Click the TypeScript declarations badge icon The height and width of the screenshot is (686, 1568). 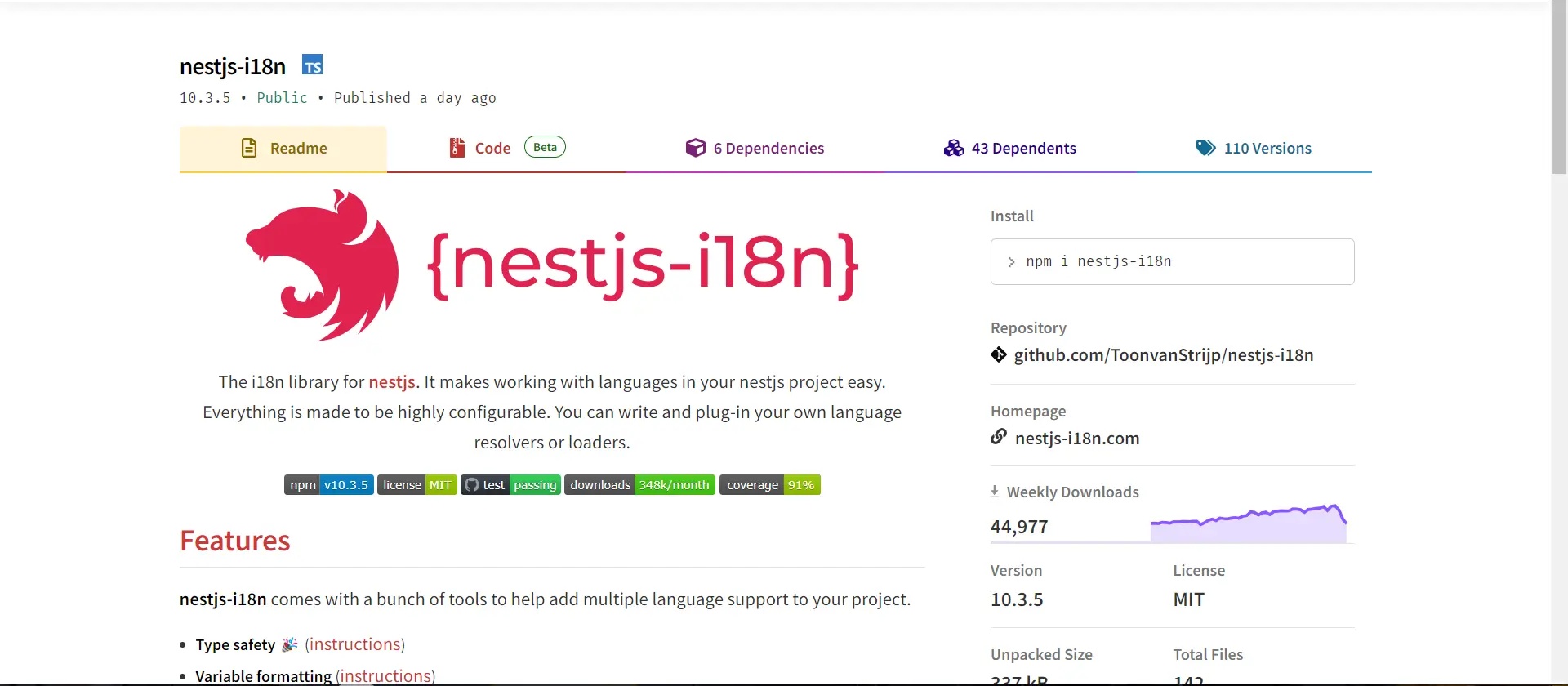coord(312,65)
